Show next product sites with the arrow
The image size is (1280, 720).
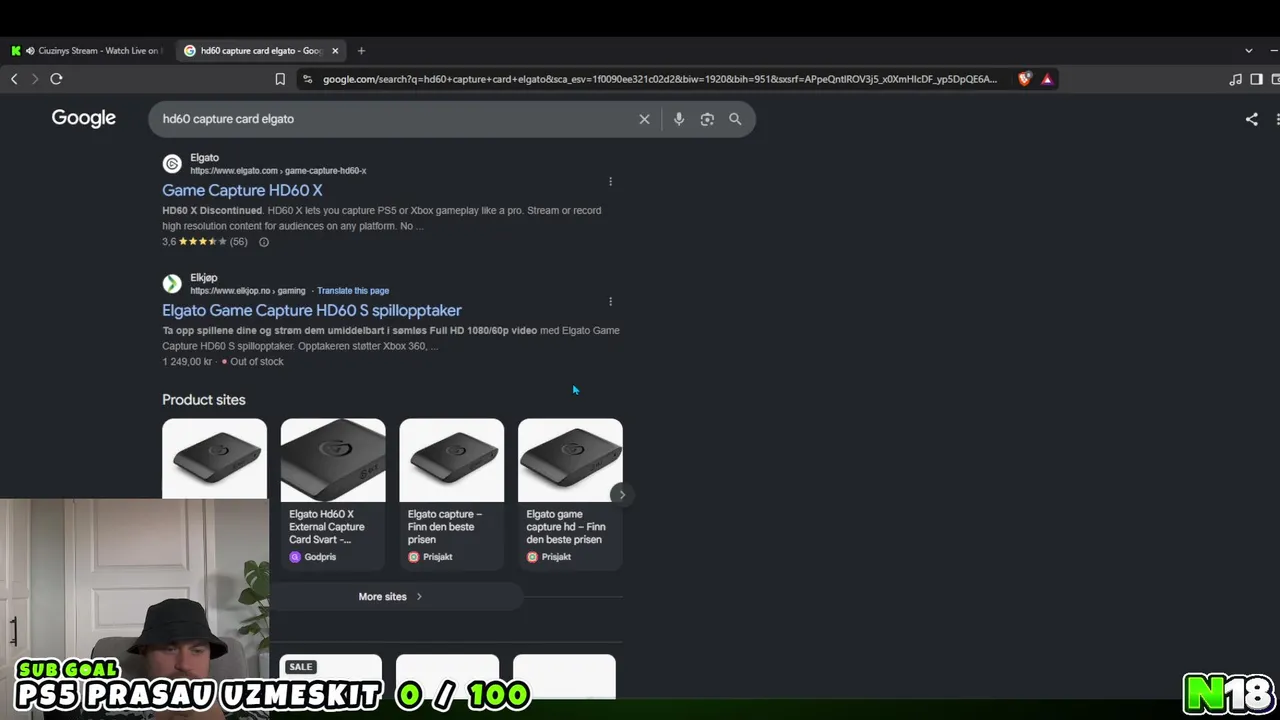coord(621,494)
